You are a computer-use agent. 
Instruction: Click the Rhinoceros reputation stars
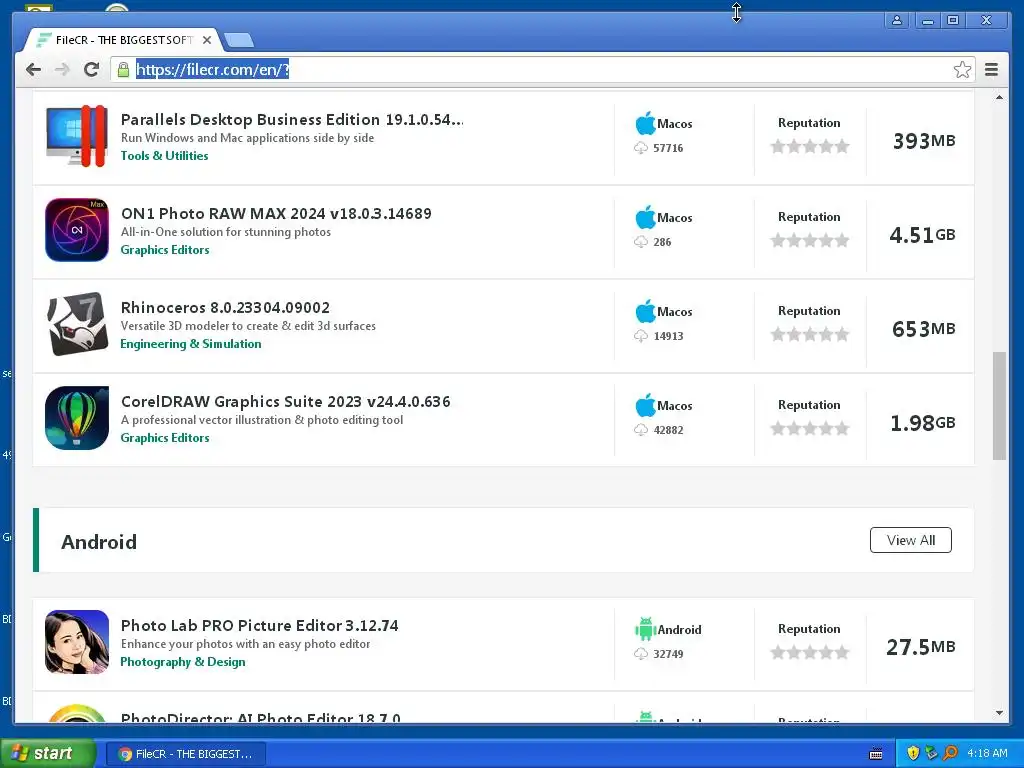[810, 334]
